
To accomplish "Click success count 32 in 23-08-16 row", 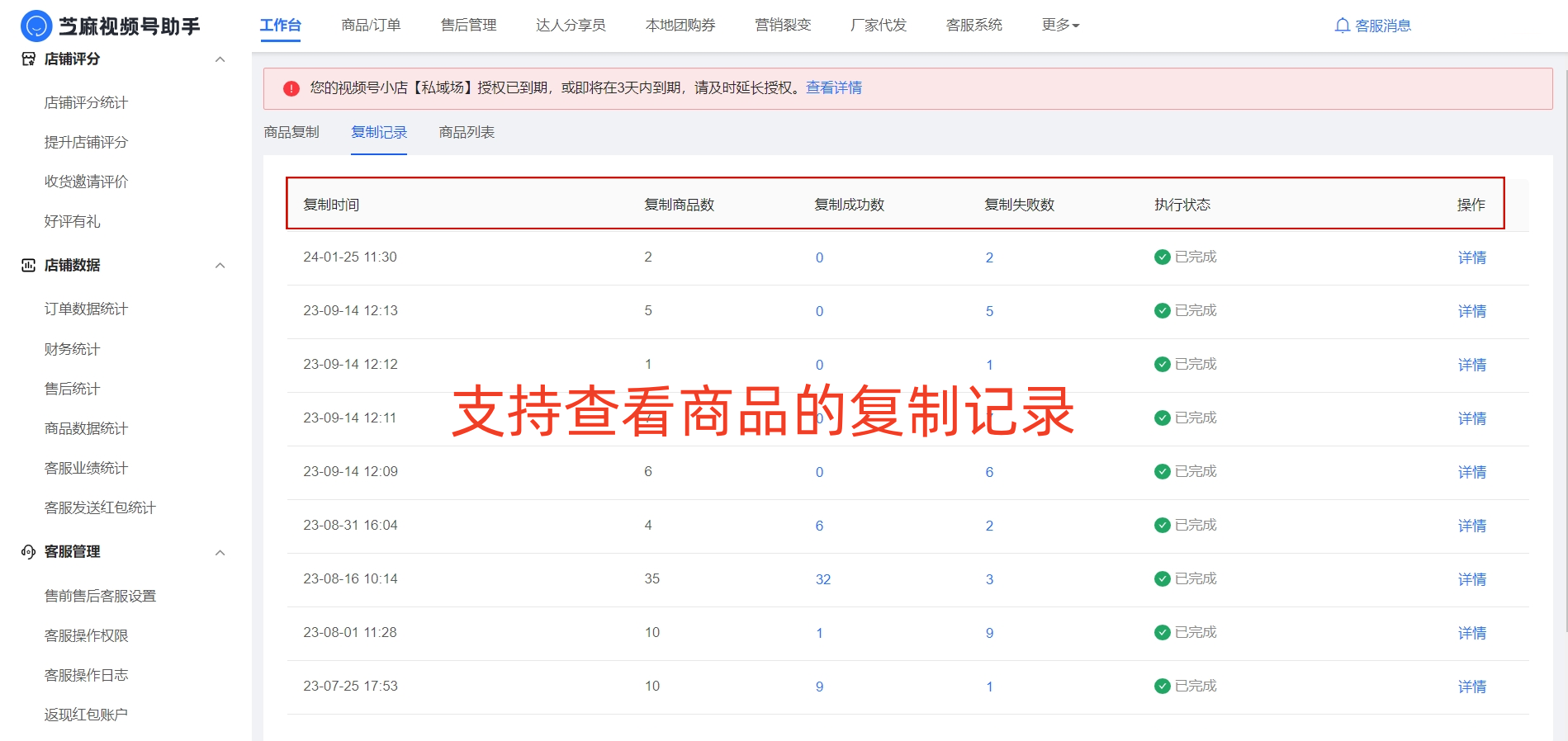I will click(823, 579).
